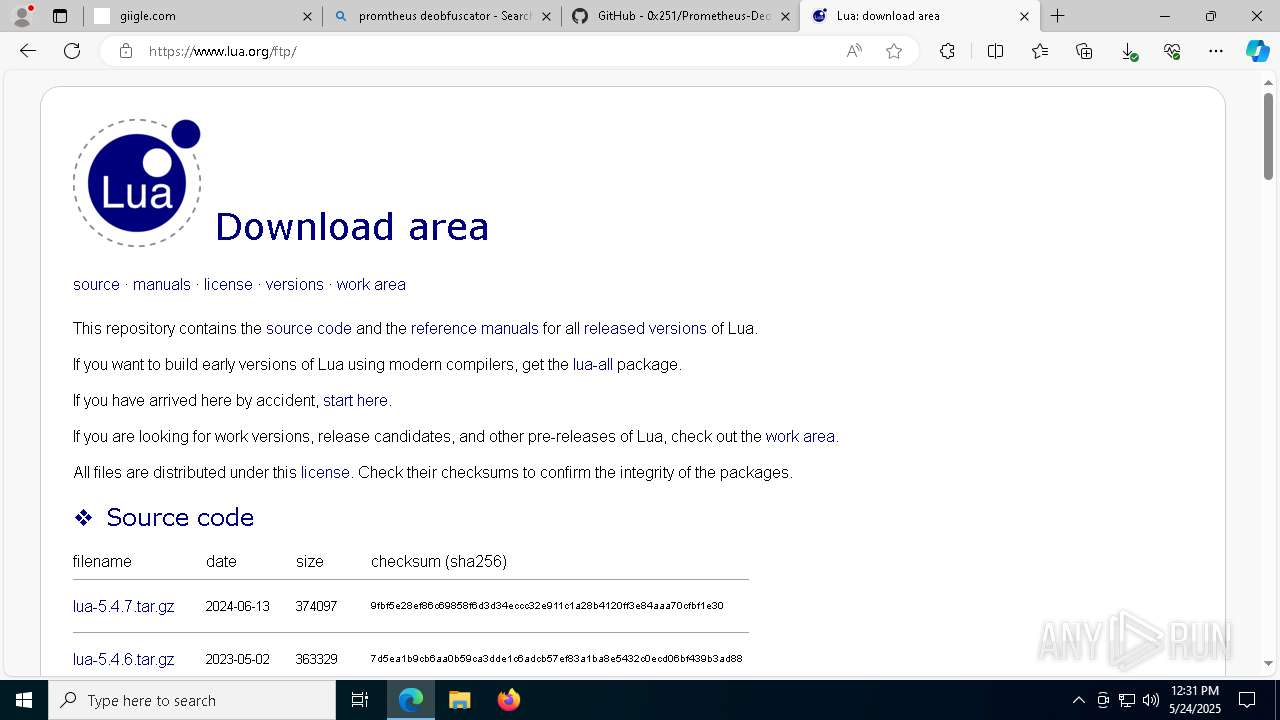Select the date 2024-06-13 cell
This screenshot has width=1280, height=720.
(237, 606)
